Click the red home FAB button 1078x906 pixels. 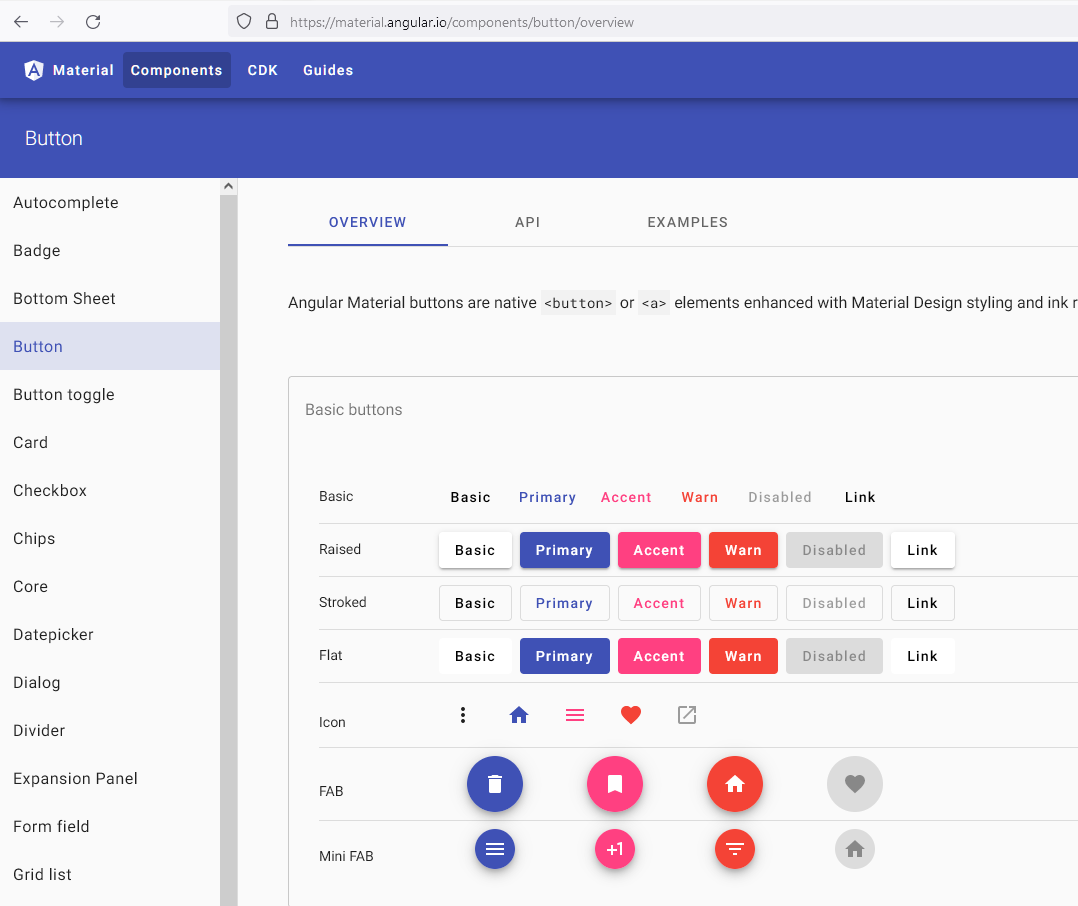[735, 784]
